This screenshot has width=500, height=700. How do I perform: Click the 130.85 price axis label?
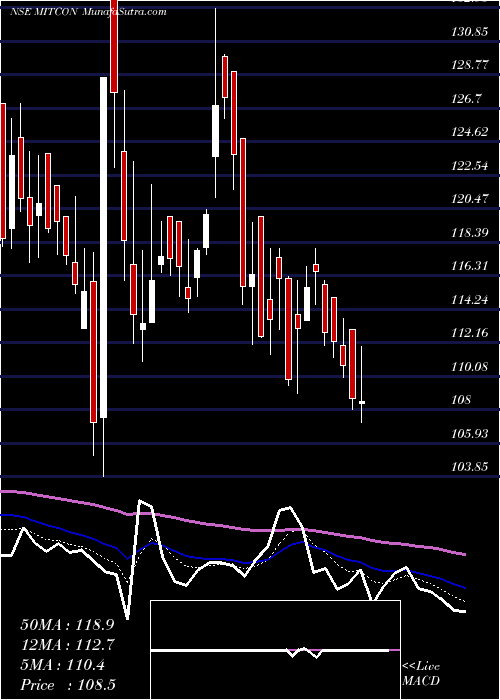pos(469,32)
